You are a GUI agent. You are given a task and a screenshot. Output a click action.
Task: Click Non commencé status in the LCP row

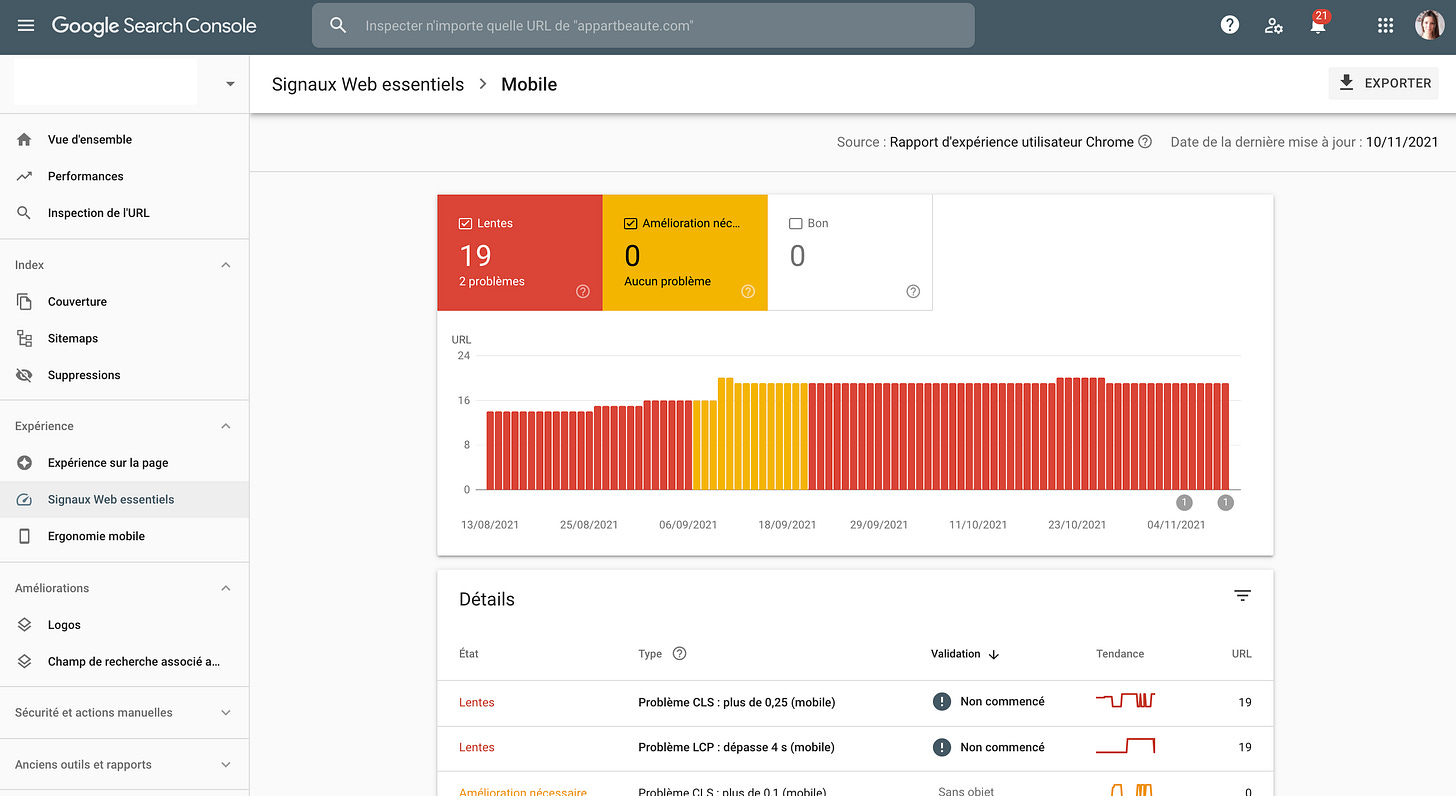click(988, 747)
